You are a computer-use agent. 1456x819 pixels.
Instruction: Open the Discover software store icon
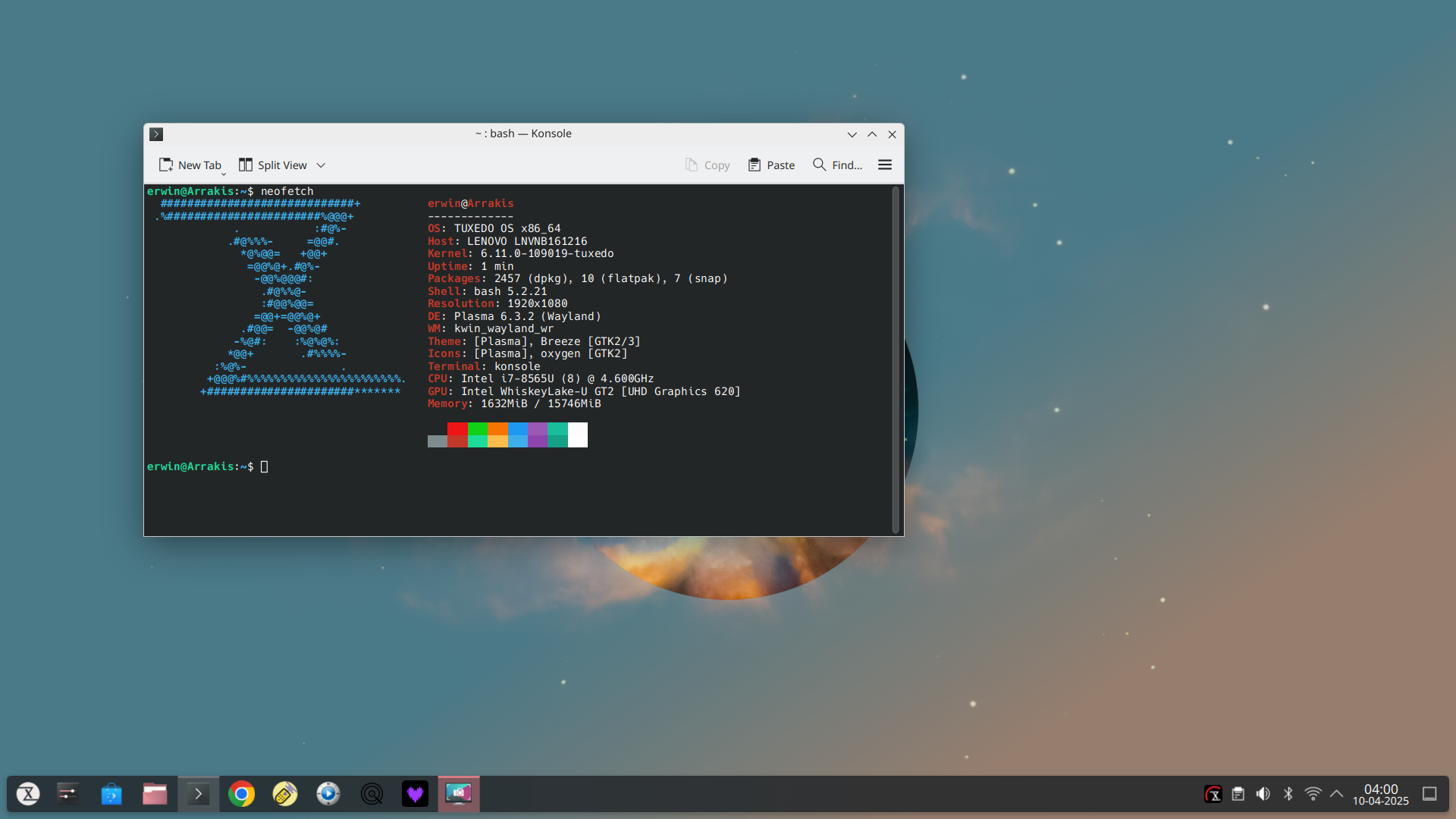click(x=111, y=794)
